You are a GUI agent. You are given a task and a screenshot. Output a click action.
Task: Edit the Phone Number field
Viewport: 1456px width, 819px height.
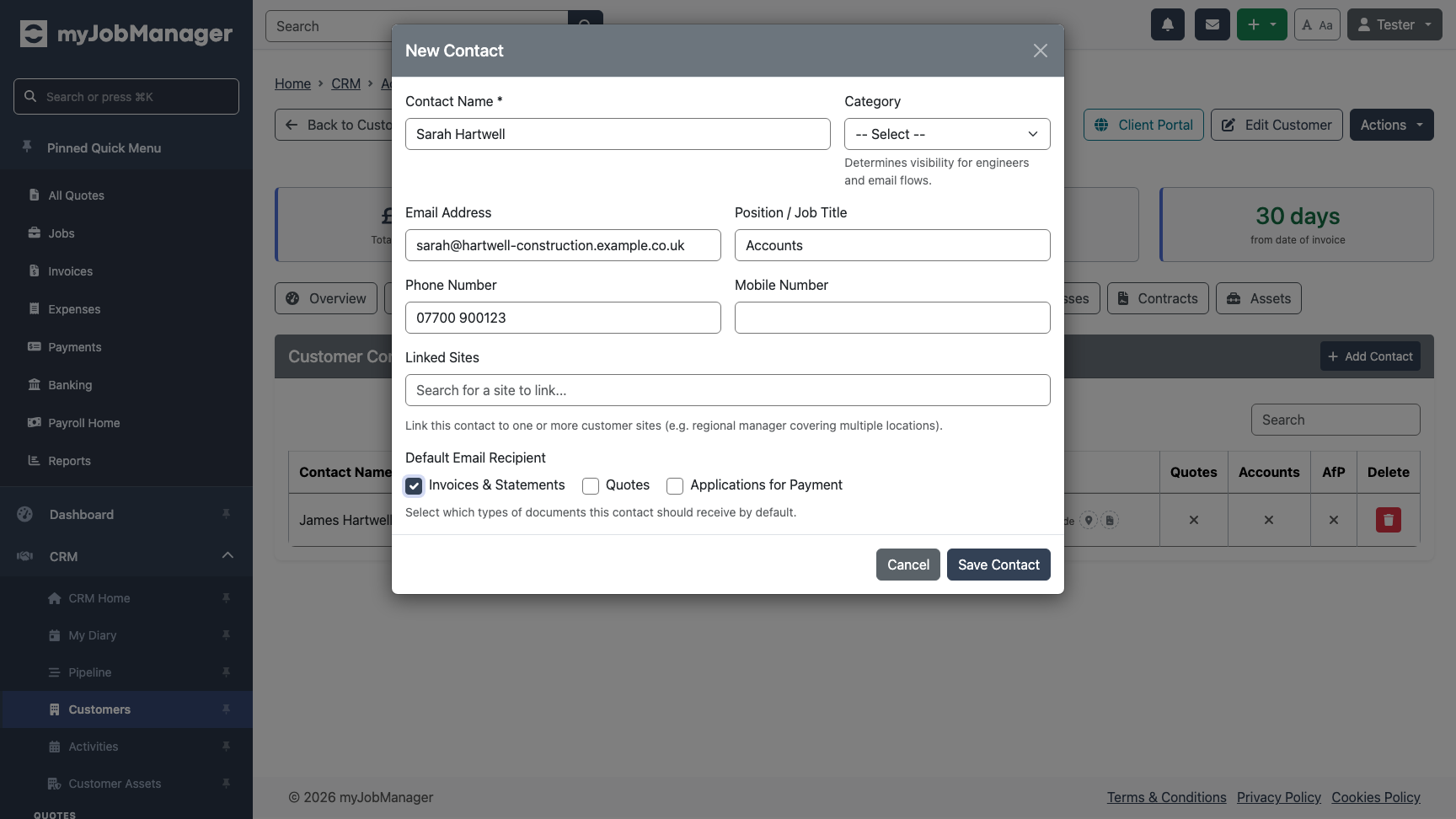(x=563, y=318)
